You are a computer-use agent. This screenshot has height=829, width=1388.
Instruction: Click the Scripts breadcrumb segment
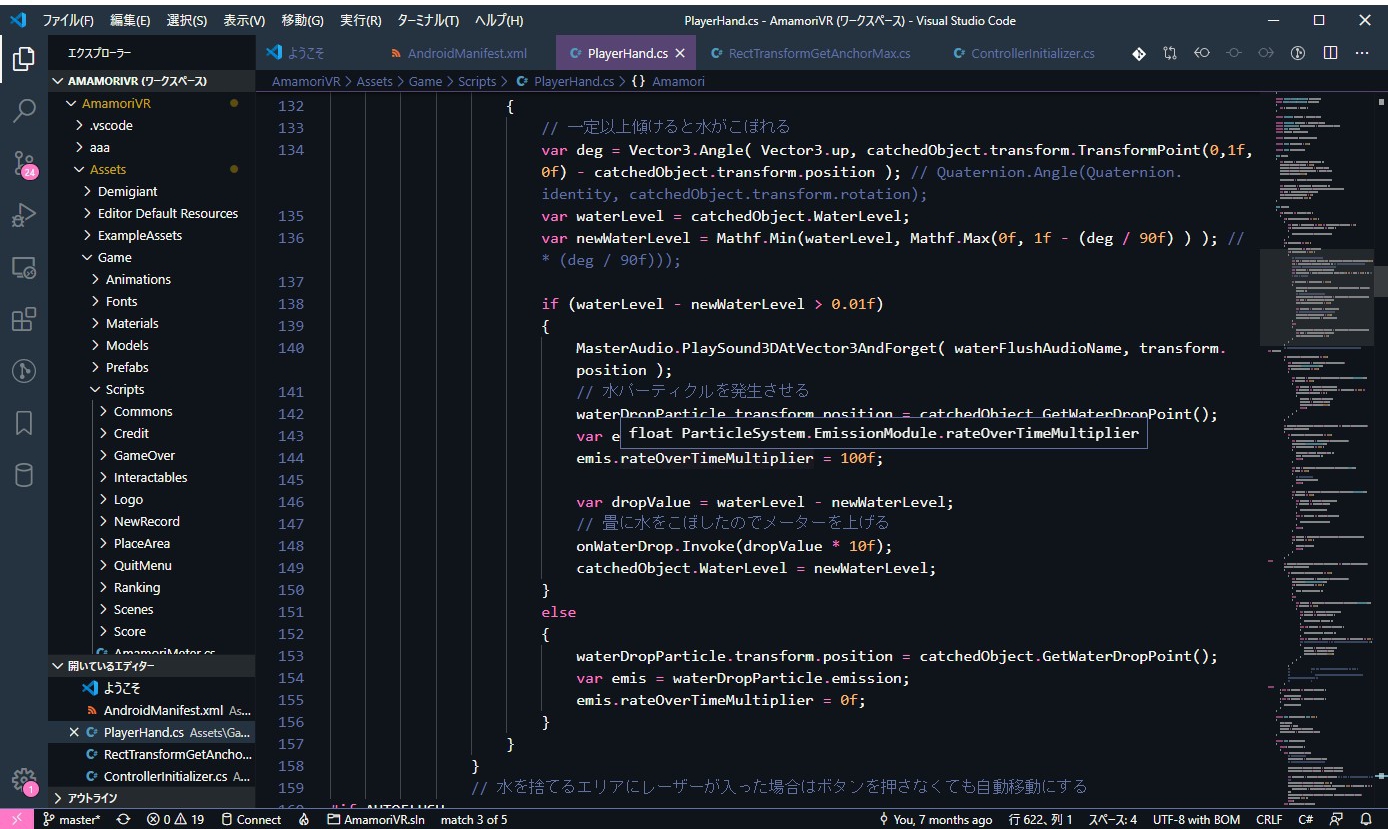point(477,81)
